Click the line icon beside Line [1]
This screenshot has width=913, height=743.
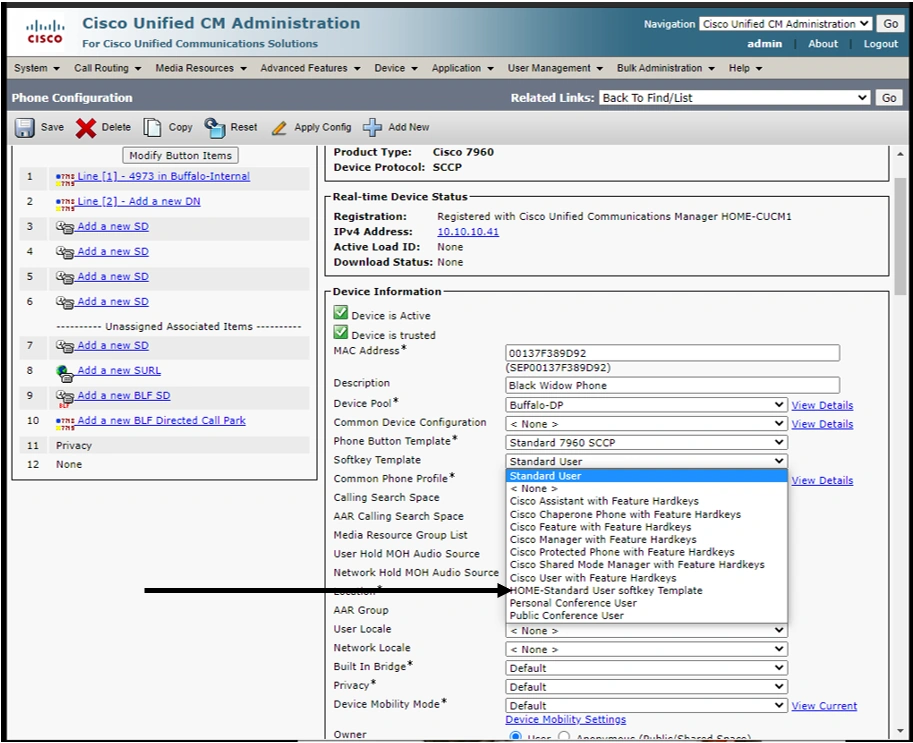coord(65,178)
